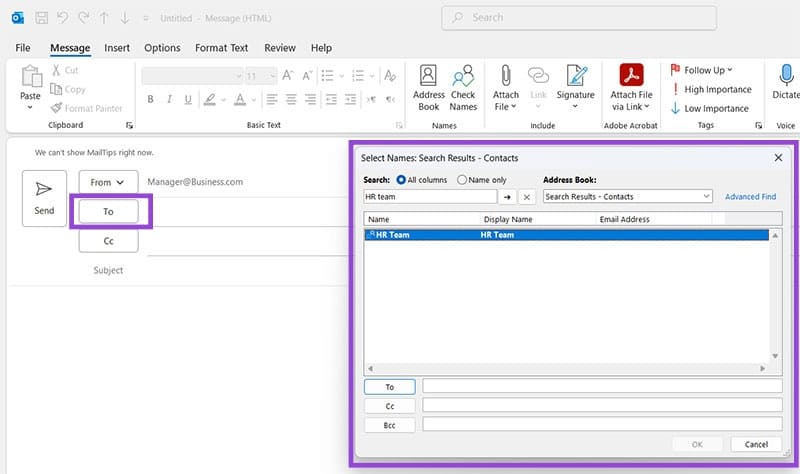This screenshot has width=800, height=474.
Task: Click the search go arrow button
Action: [507, 197]
